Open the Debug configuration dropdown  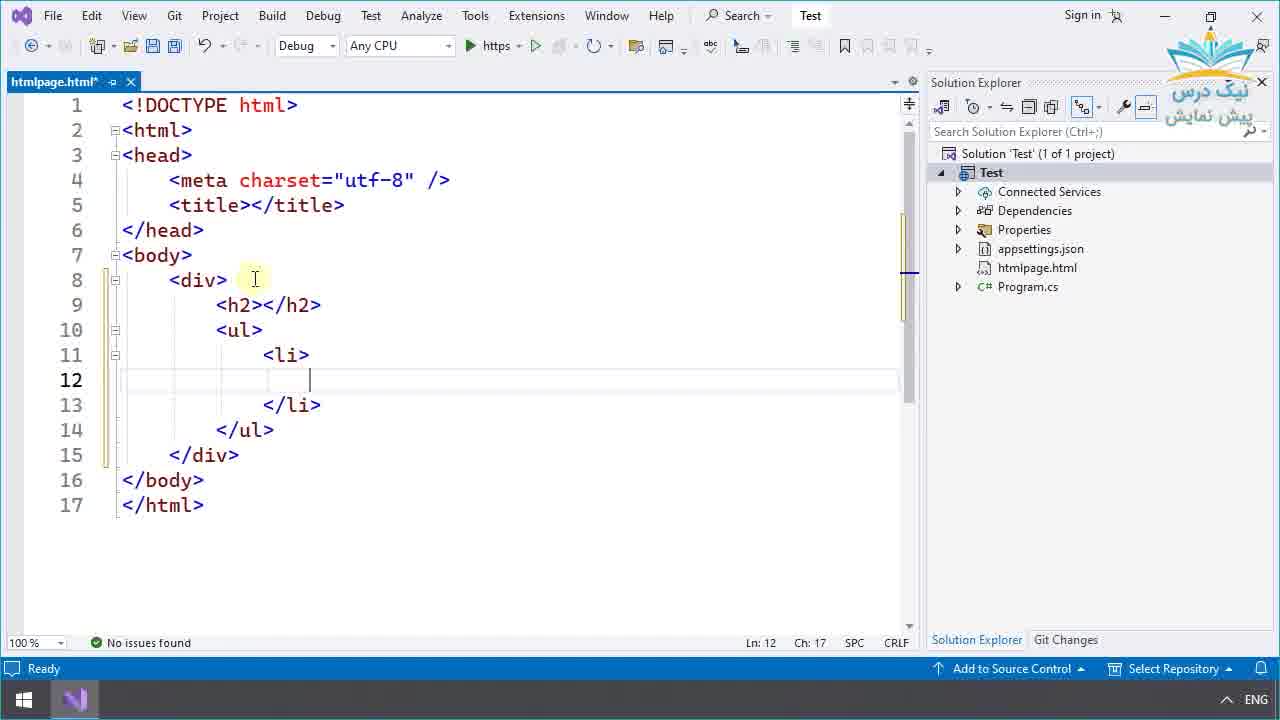pos(306,45)
